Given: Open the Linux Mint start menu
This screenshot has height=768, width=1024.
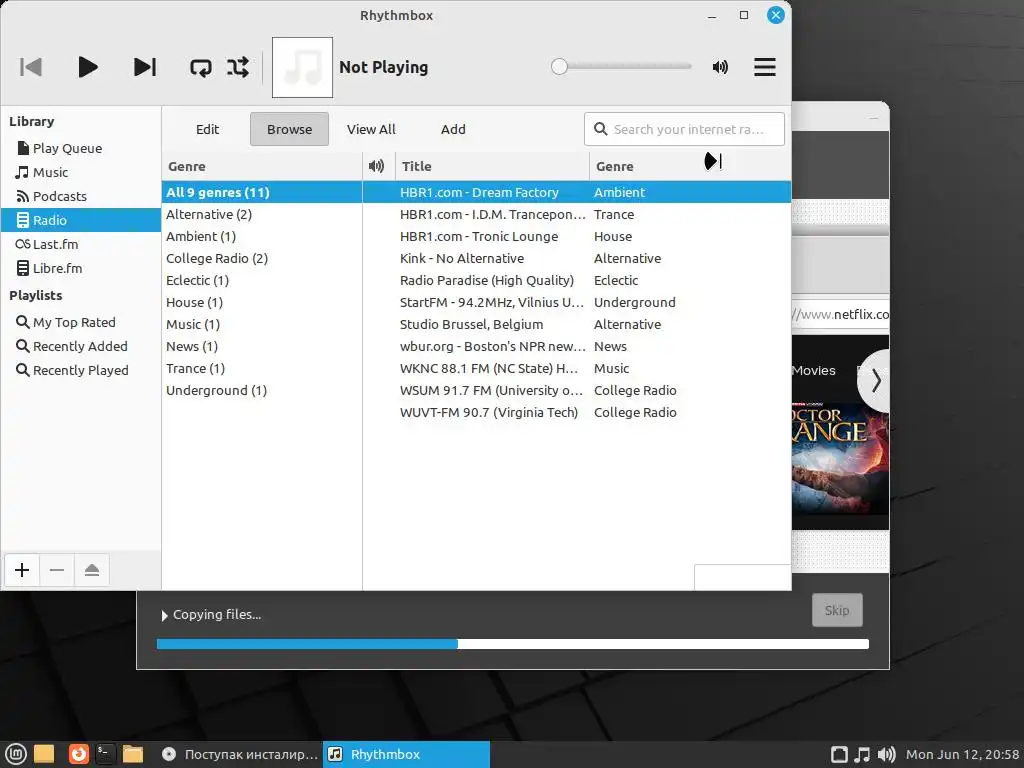Looking at the screenshot, I should 16,754.
